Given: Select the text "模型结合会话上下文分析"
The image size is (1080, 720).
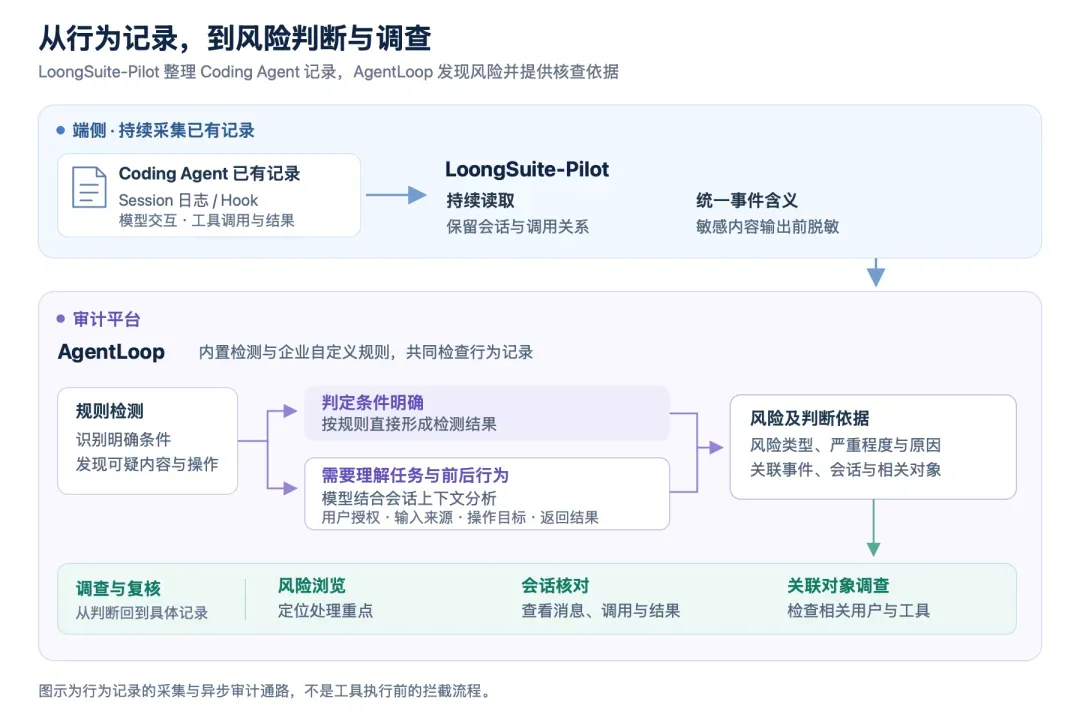Looking at the screenshot, I should (409, 498).
